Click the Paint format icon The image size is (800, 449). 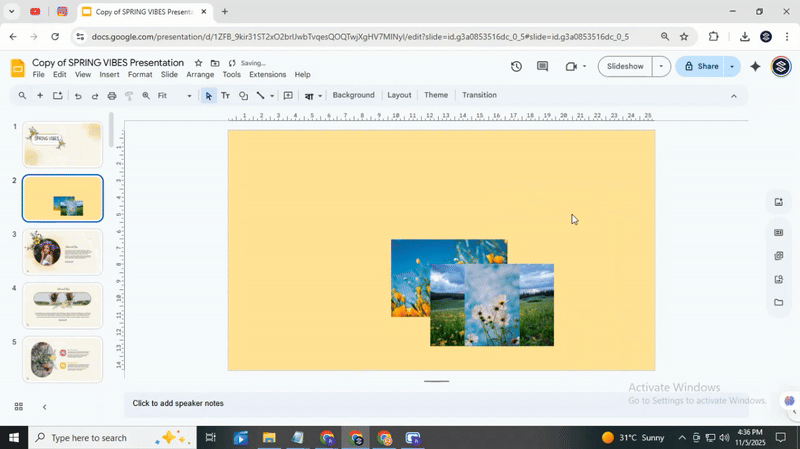[x=129, y=96]
